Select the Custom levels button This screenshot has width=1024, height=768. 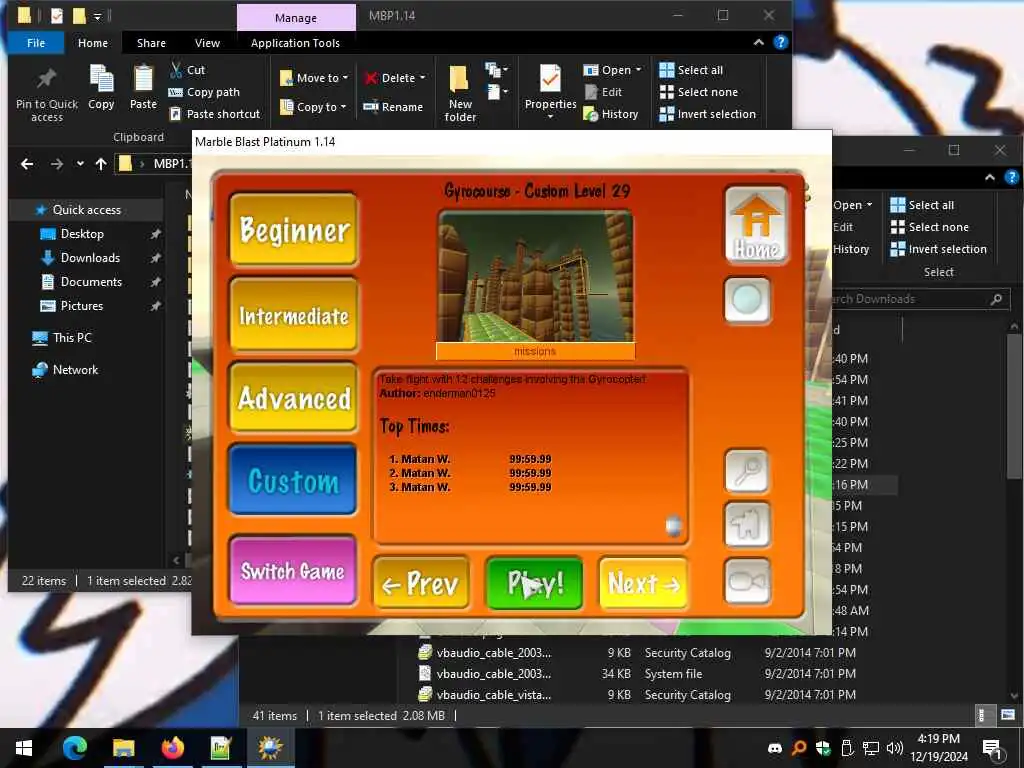pos(294,481)
